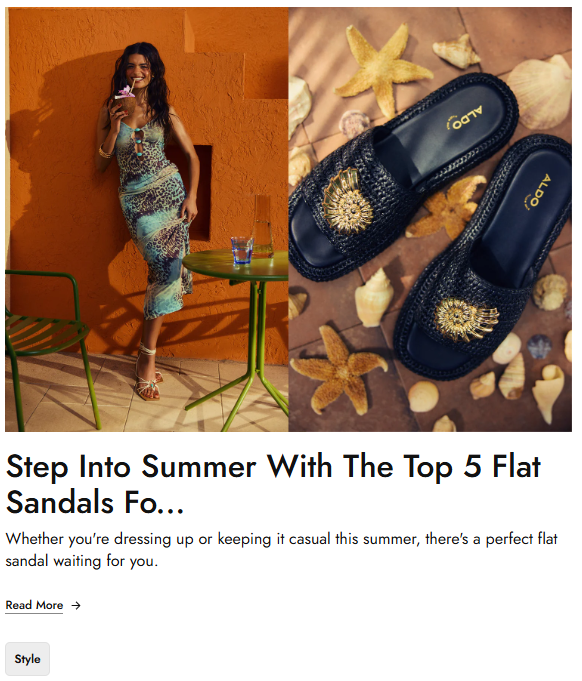
Task: Click the starfish at bottom of sandal photo
Action: pyautogui.click(x=339, y=370)
